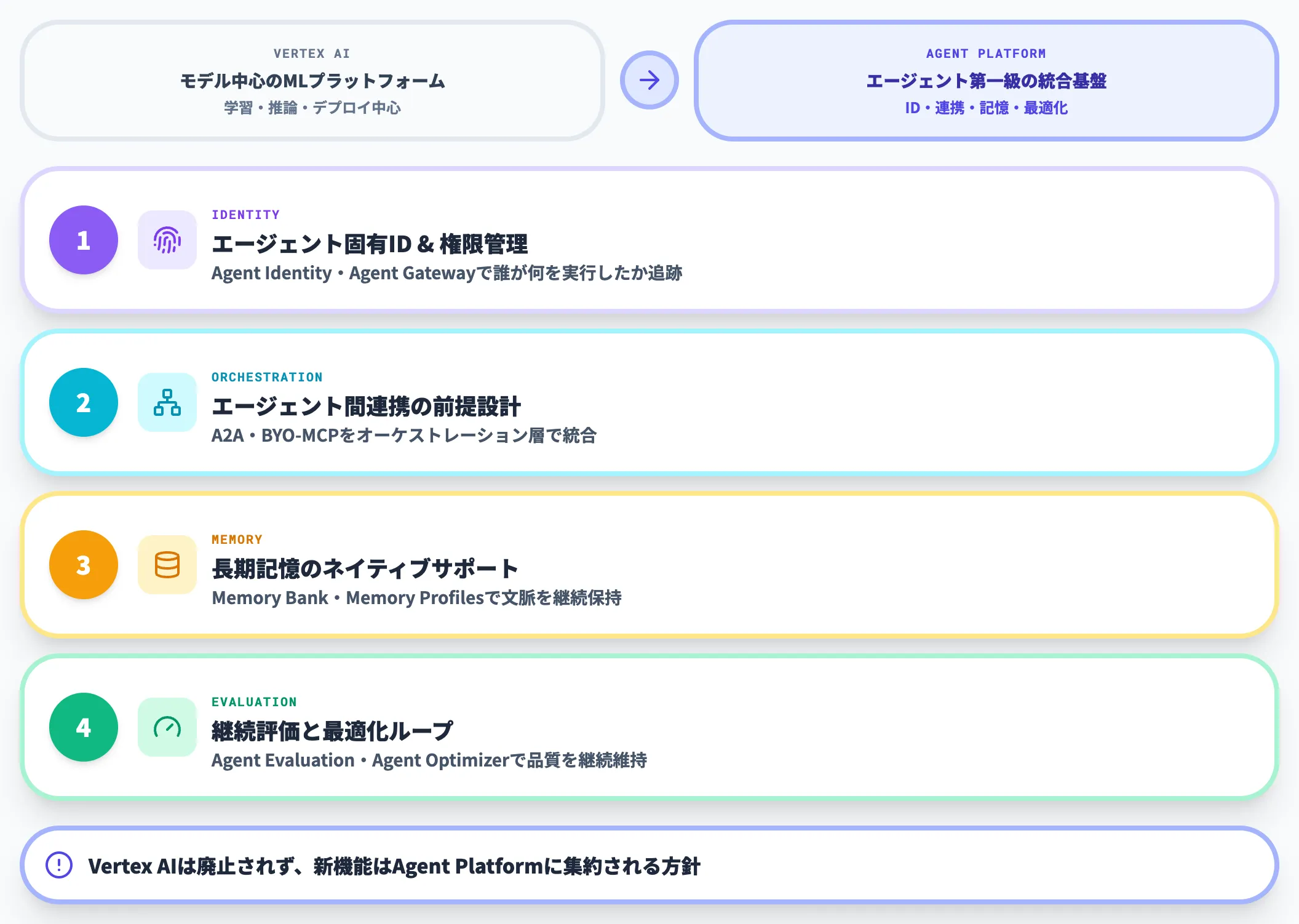Click the green numbered circle 4
Screen dimensions: 1299x924
[x=82, y=728]
